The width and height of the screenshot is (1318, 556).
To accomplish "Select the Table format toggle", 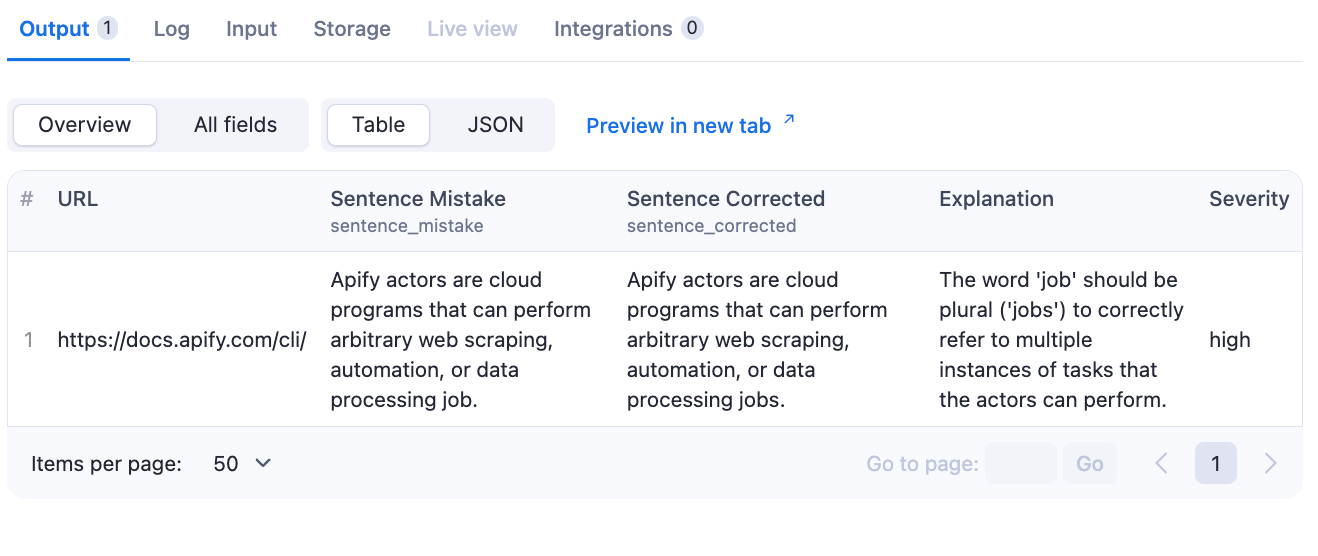I will 378,125.
